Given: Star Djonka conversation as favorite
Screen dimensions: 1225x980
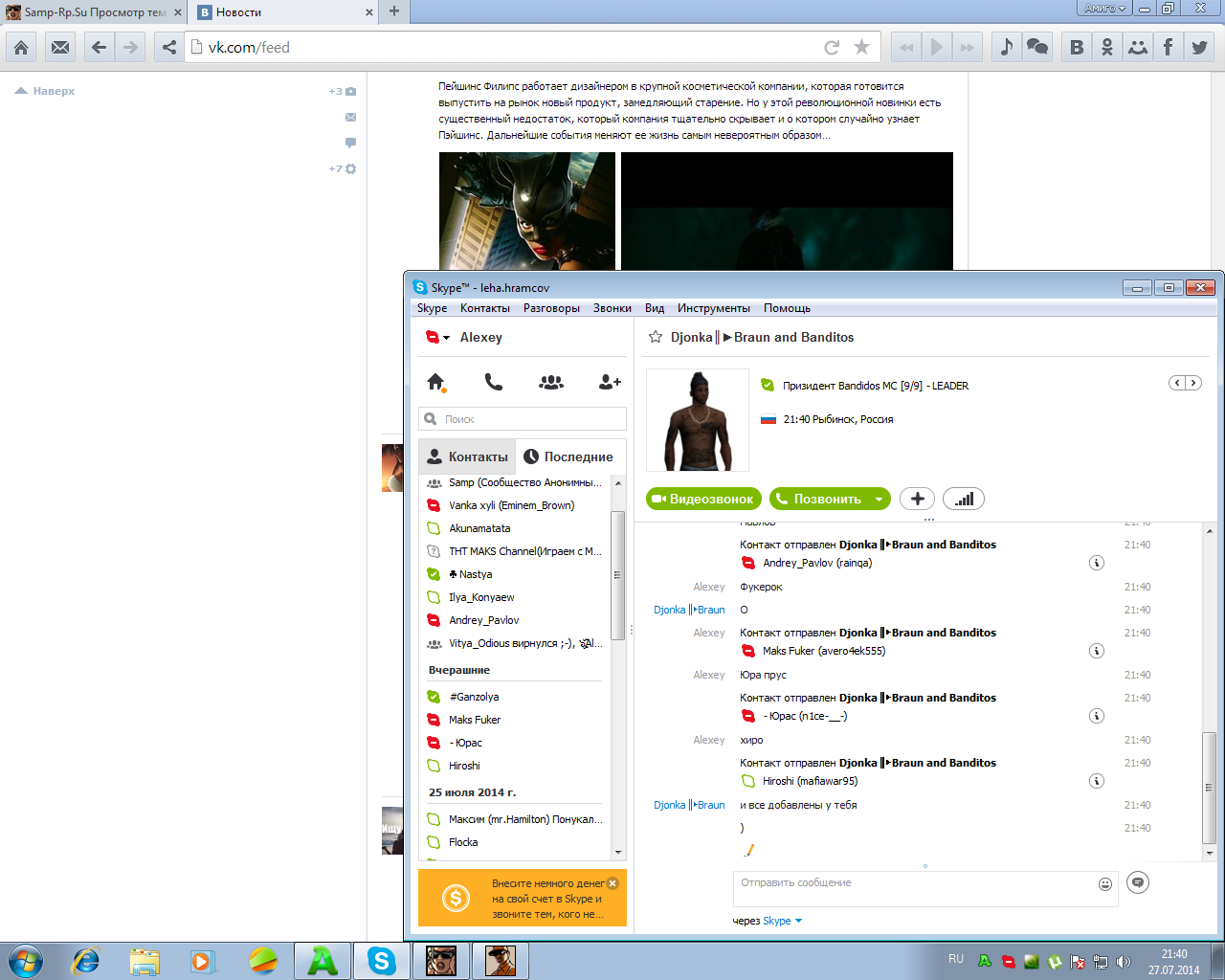Looking at the screenshot, I should 656,337.
